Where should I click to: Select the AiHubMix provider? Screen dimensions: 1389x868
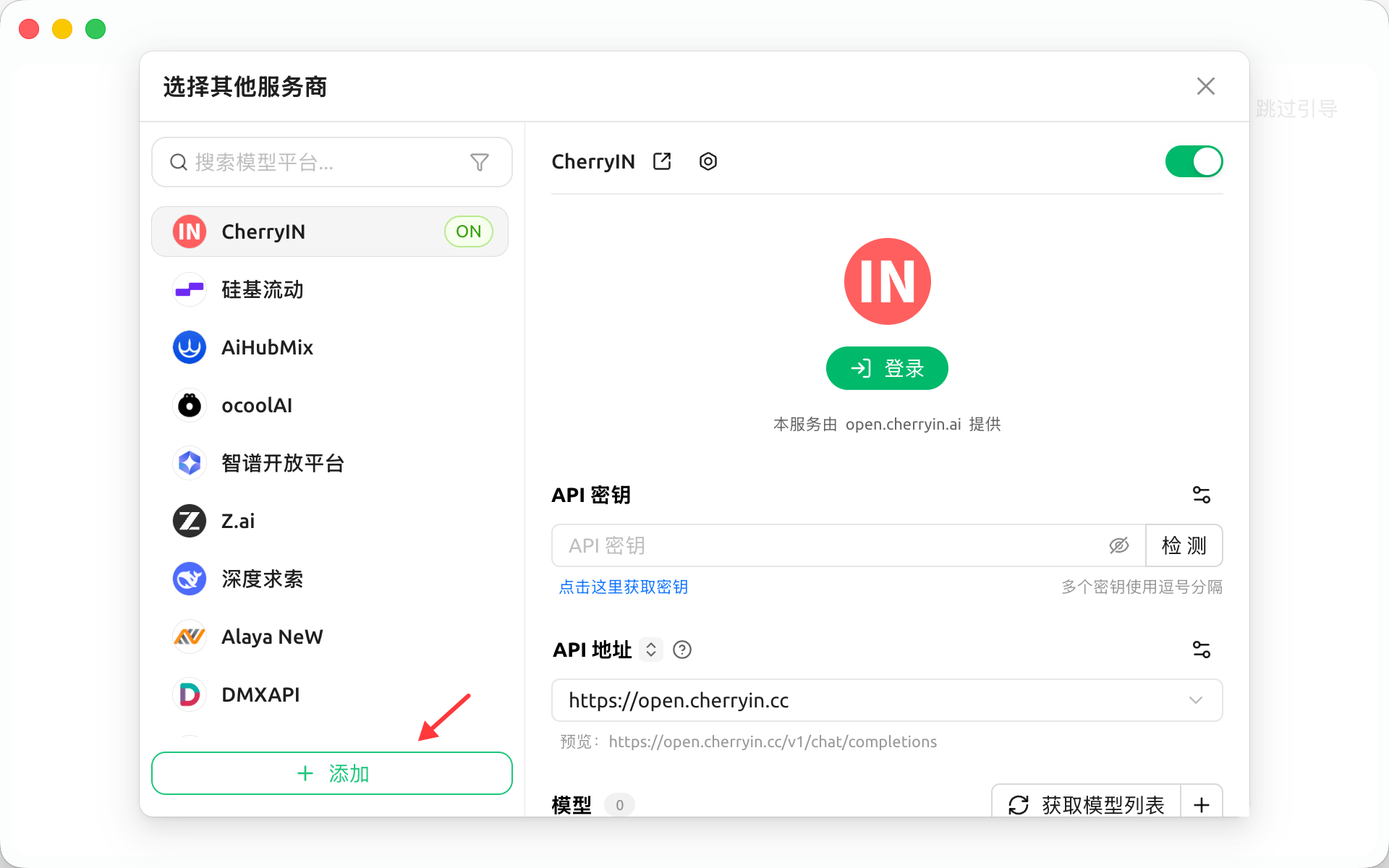[330, 347]
